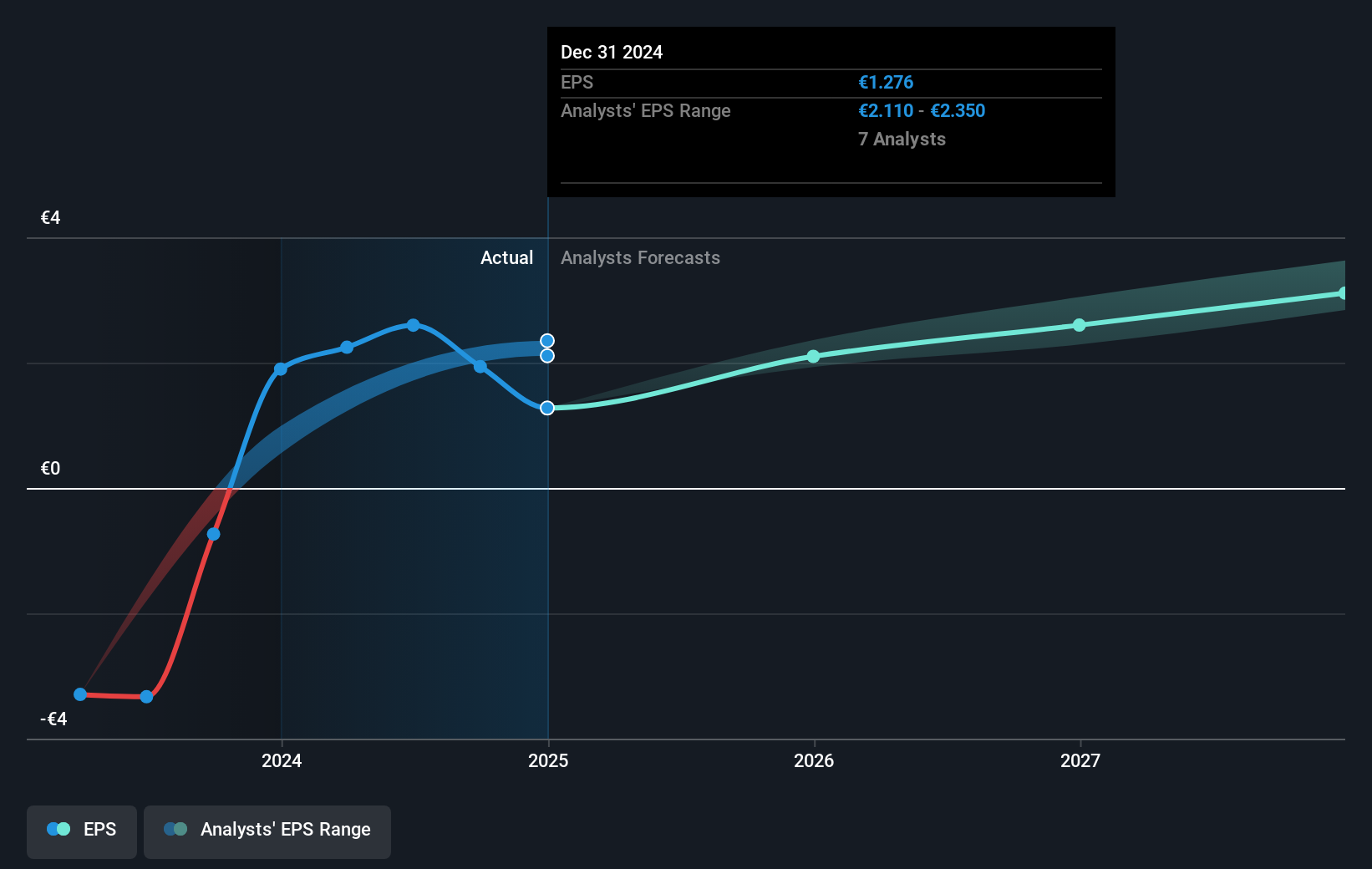Click the €1.276 EPS value in tooltip

click(x=886, y=82)
